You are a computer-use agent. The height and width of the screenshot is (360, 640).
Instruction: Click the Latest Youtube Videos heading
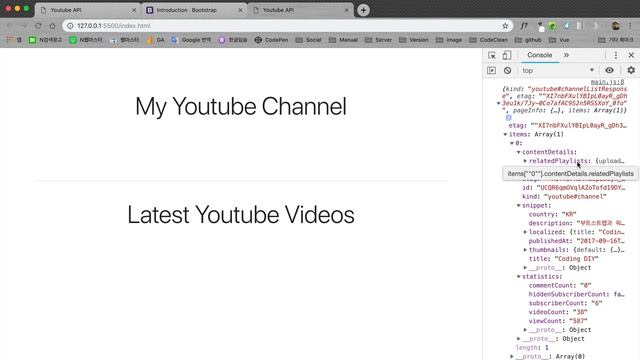tap(241, 215)
